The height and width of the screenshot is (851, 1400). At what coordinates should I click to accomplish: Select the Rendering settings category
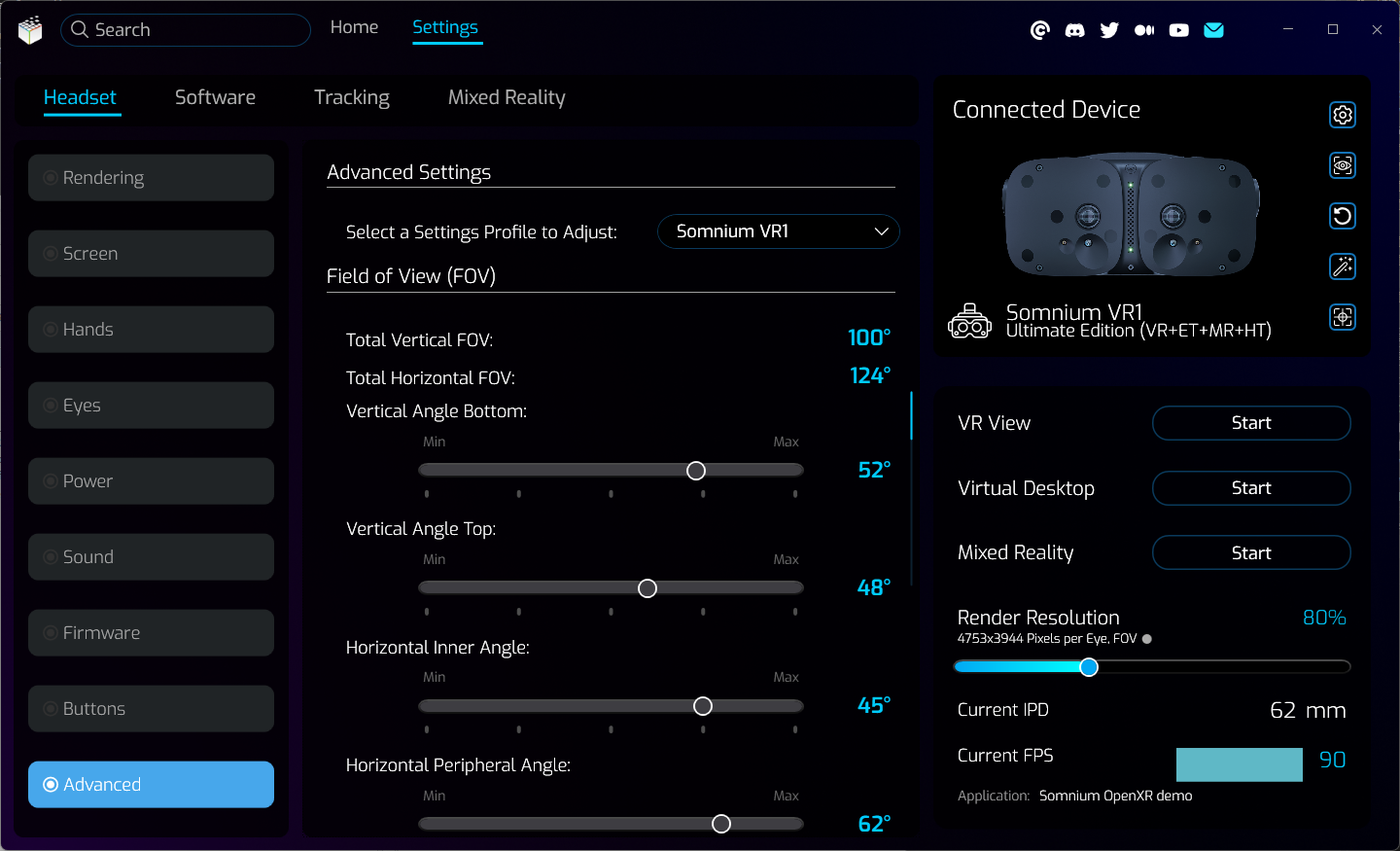pyautogui.click(x=151, y=178)
